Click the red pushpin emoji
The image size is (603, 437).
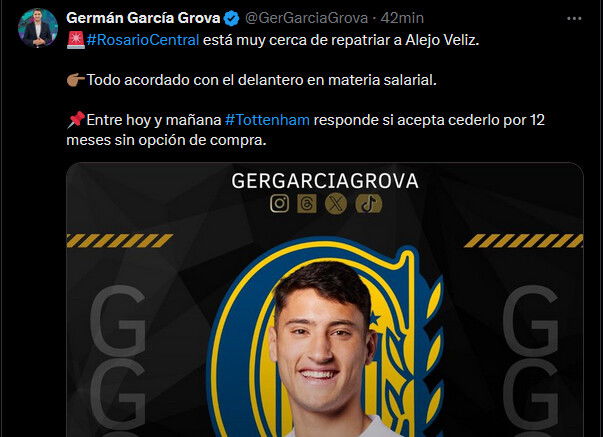pos(76,120)
